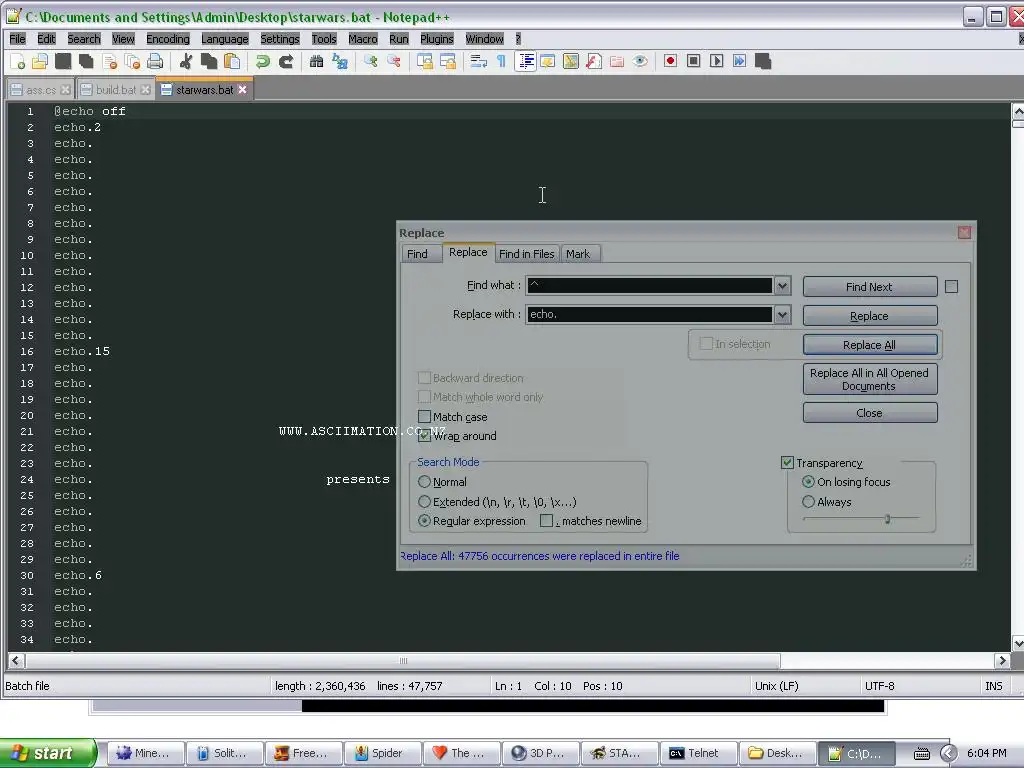Click the horizontal scrollbar right arrow

pyautogui.click(x=1002, y=660)
